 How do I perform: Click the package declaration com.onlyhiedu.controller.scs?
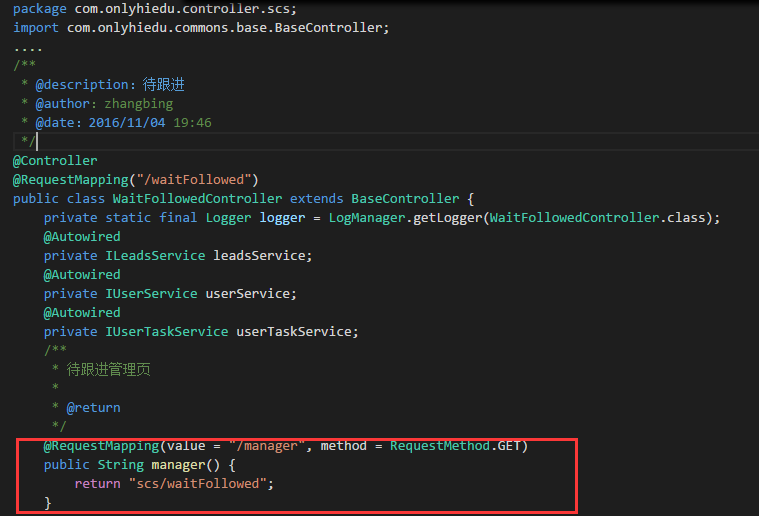[154, 9]
